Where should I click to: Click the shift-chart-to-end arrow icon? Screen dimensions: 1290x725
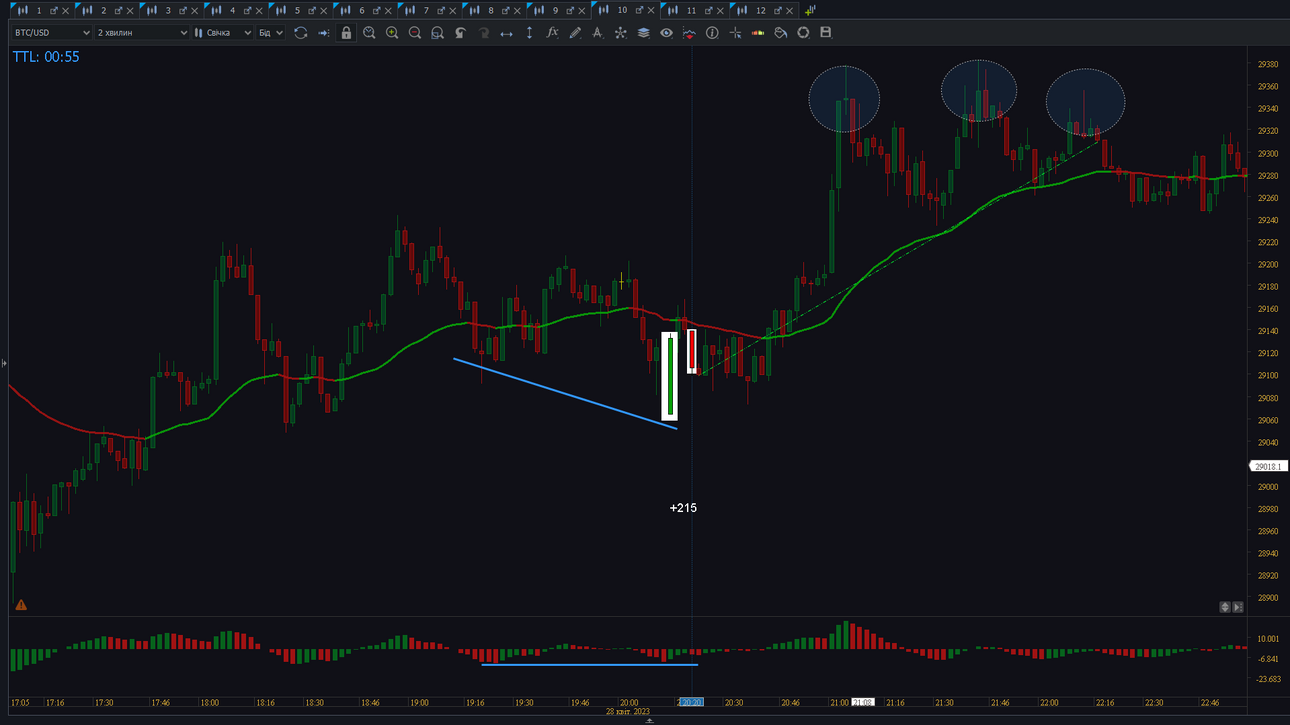(x=323, y=33)
